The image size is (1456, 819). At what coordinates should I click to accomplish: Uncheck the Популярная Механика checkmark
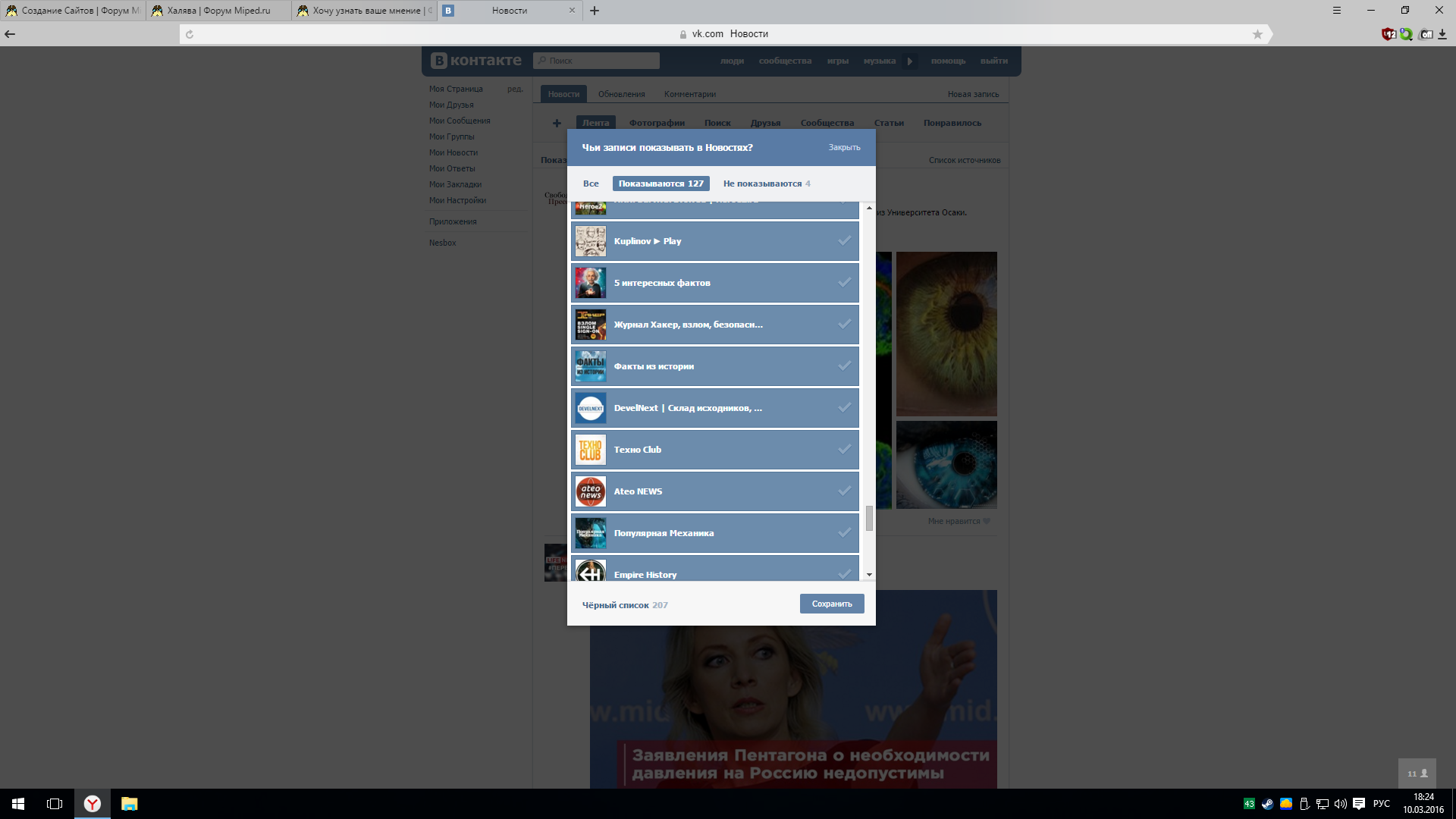point(844,533)
